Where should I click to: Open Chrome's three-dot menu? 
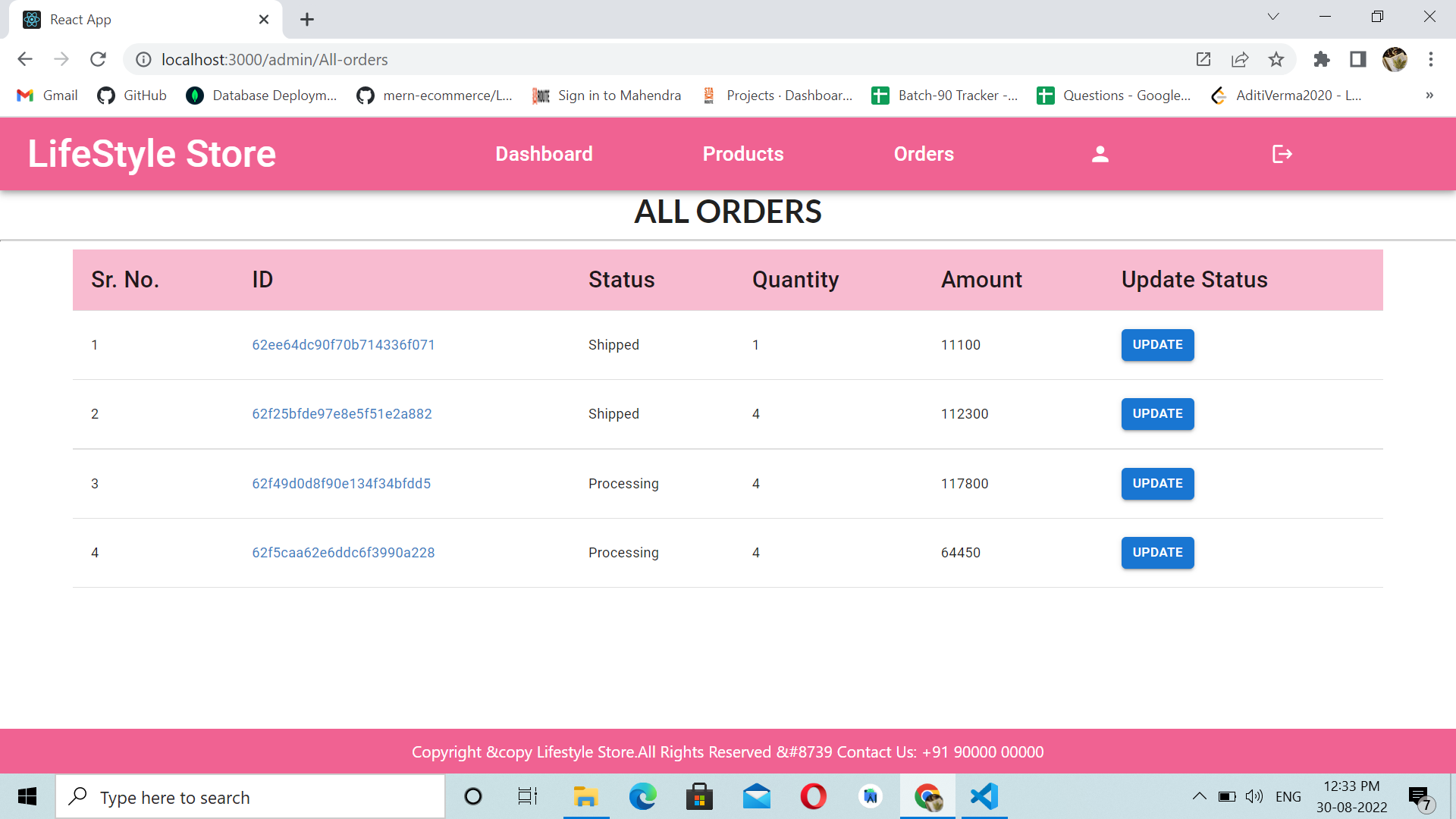(x=1432, y=59)
